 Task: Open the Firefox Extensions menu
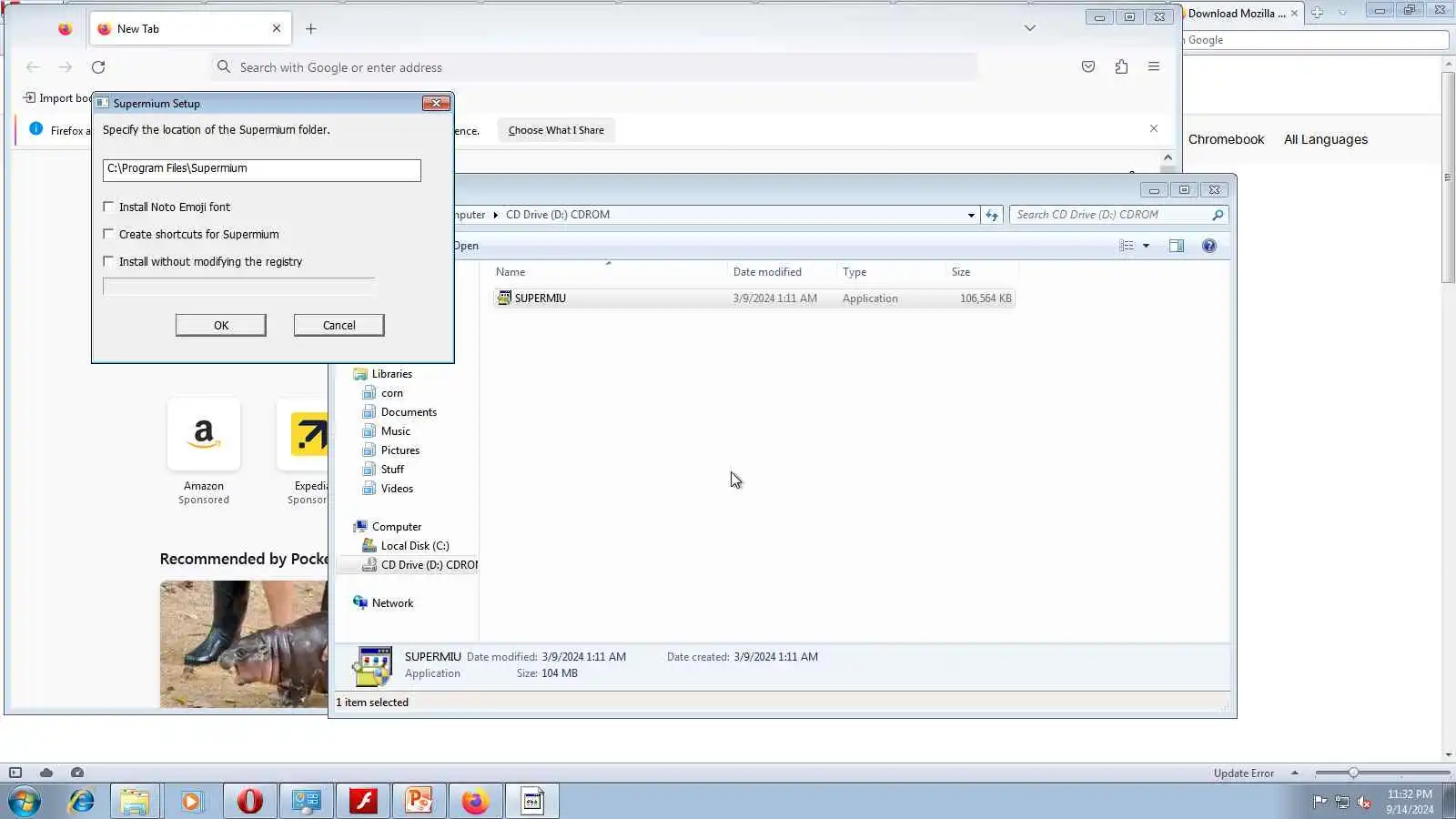pyautogui.click(x=1121, y=66)
